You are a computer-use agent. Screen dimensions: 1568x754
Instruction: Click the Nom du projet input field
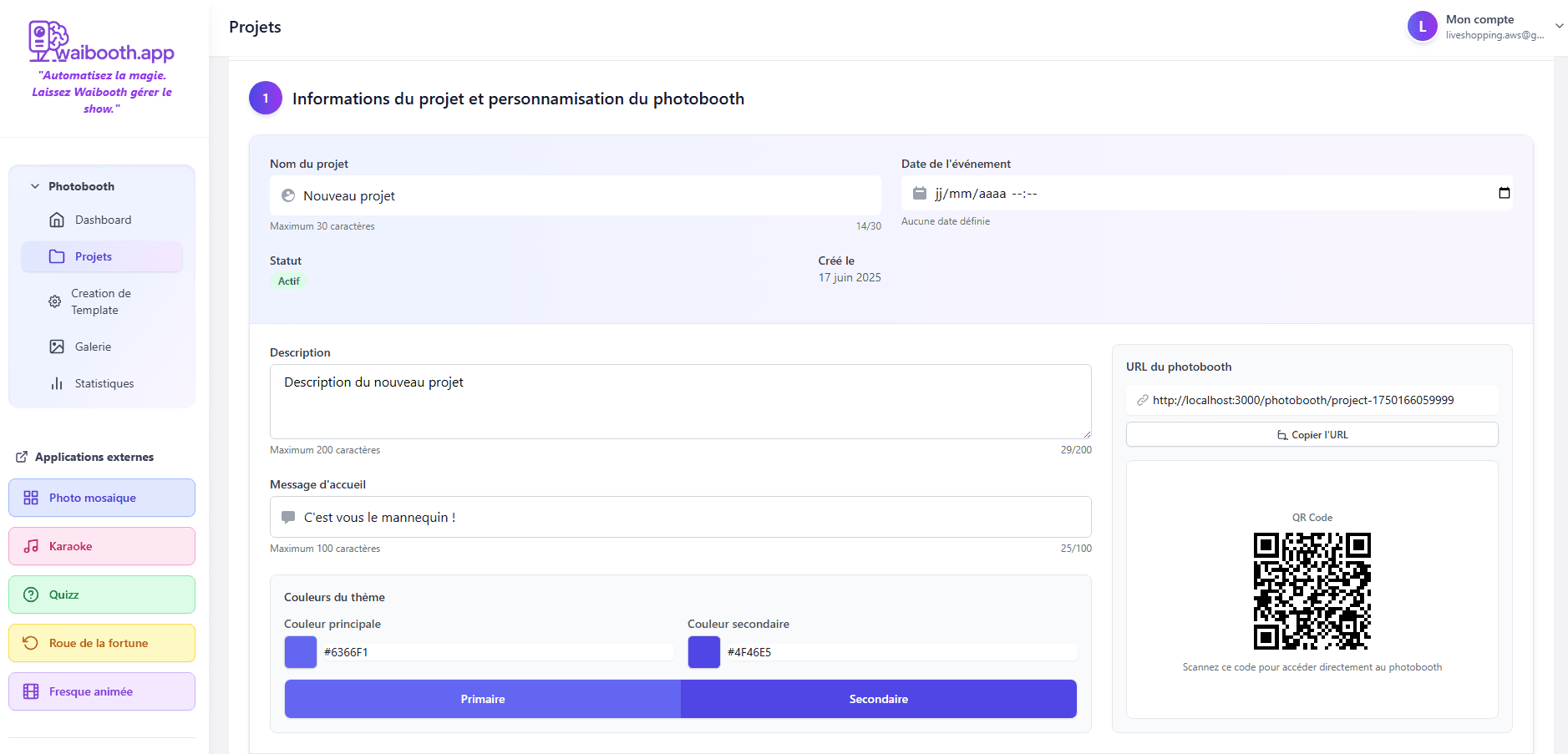tap(585, 195)
